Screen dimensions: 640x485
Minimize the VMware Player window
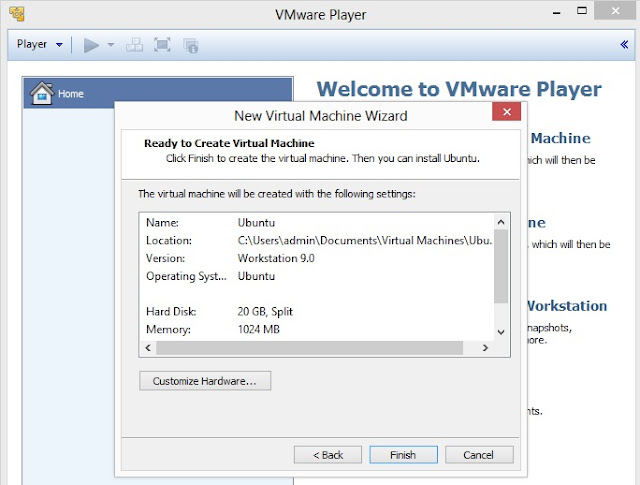(x=556, y=12)
